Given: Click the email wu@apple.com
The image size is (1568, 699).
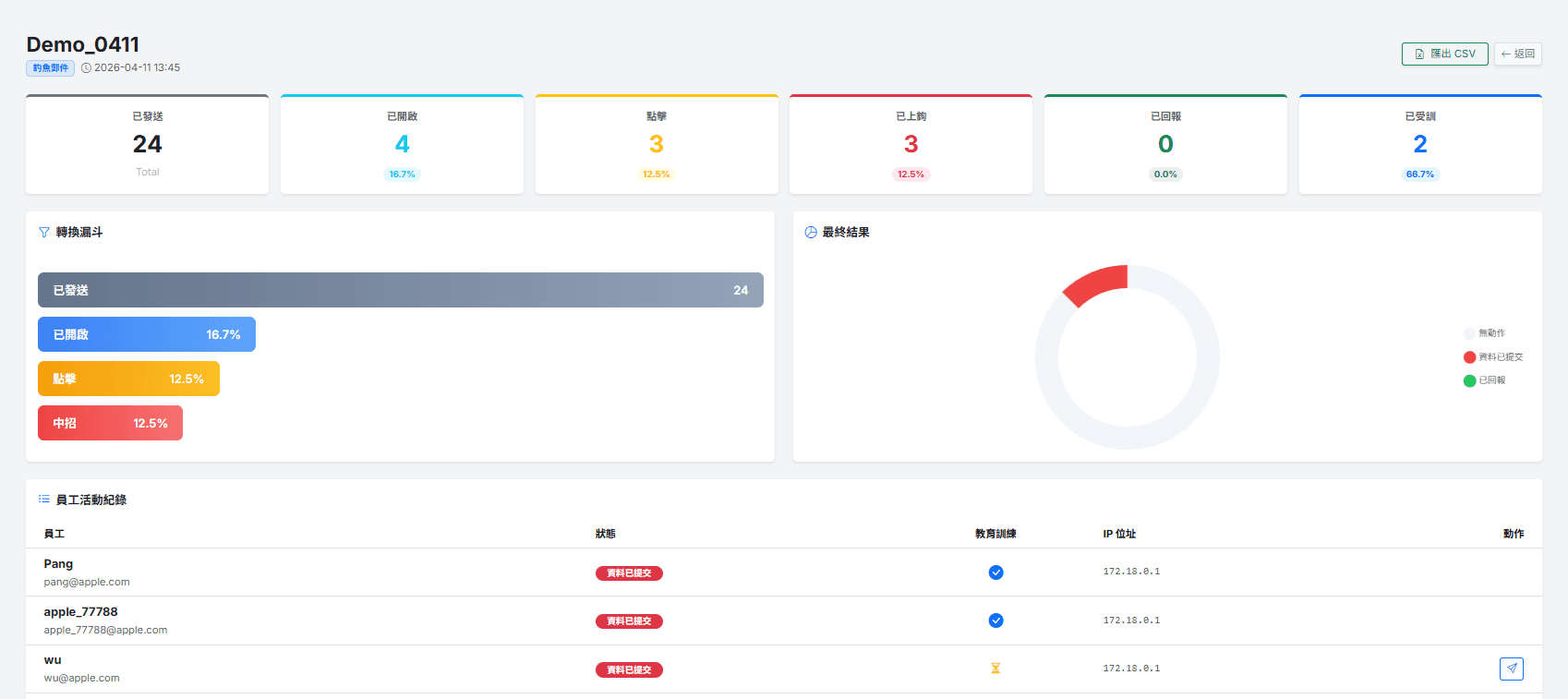Looking at the screenshot, I should click(81, 679).
